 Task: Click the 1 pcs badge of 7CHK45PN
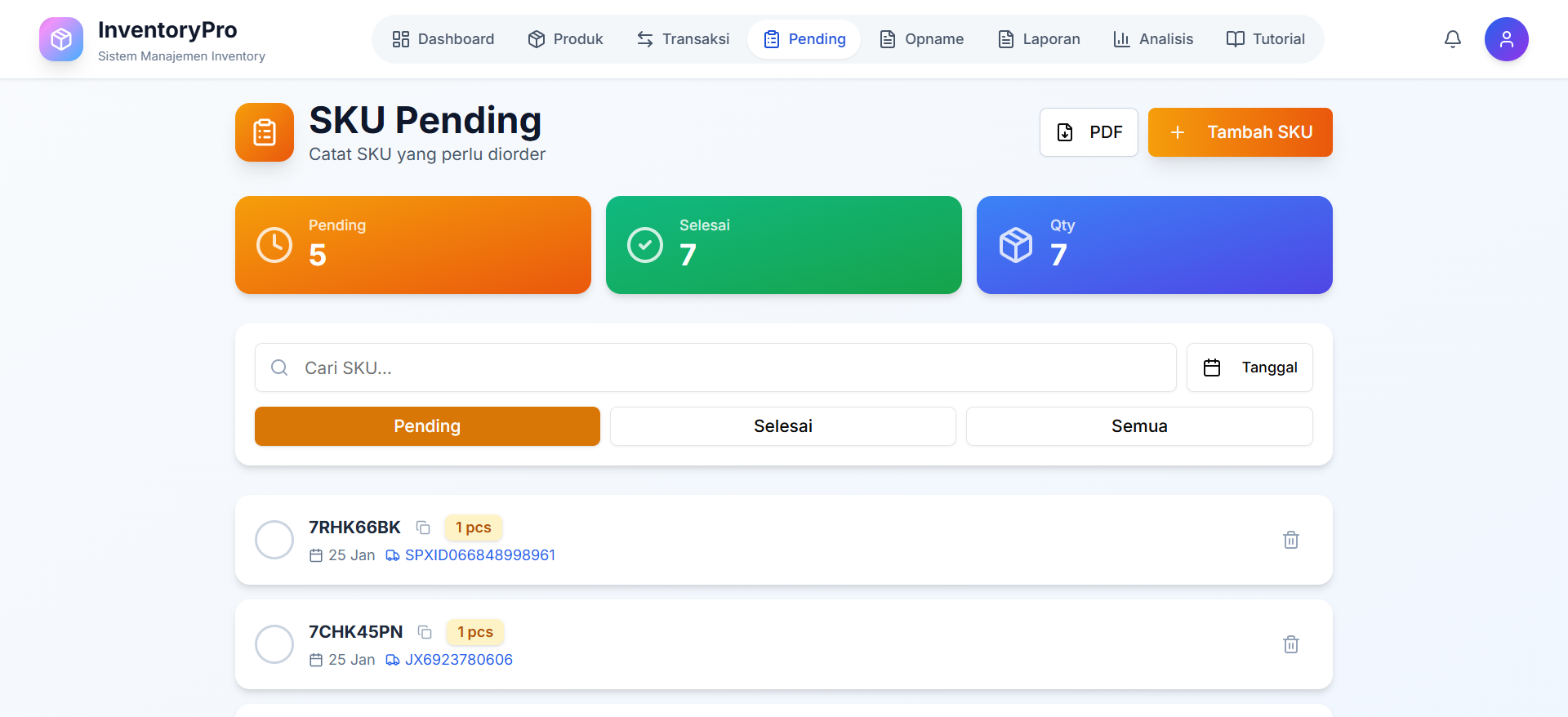[475, 632]
